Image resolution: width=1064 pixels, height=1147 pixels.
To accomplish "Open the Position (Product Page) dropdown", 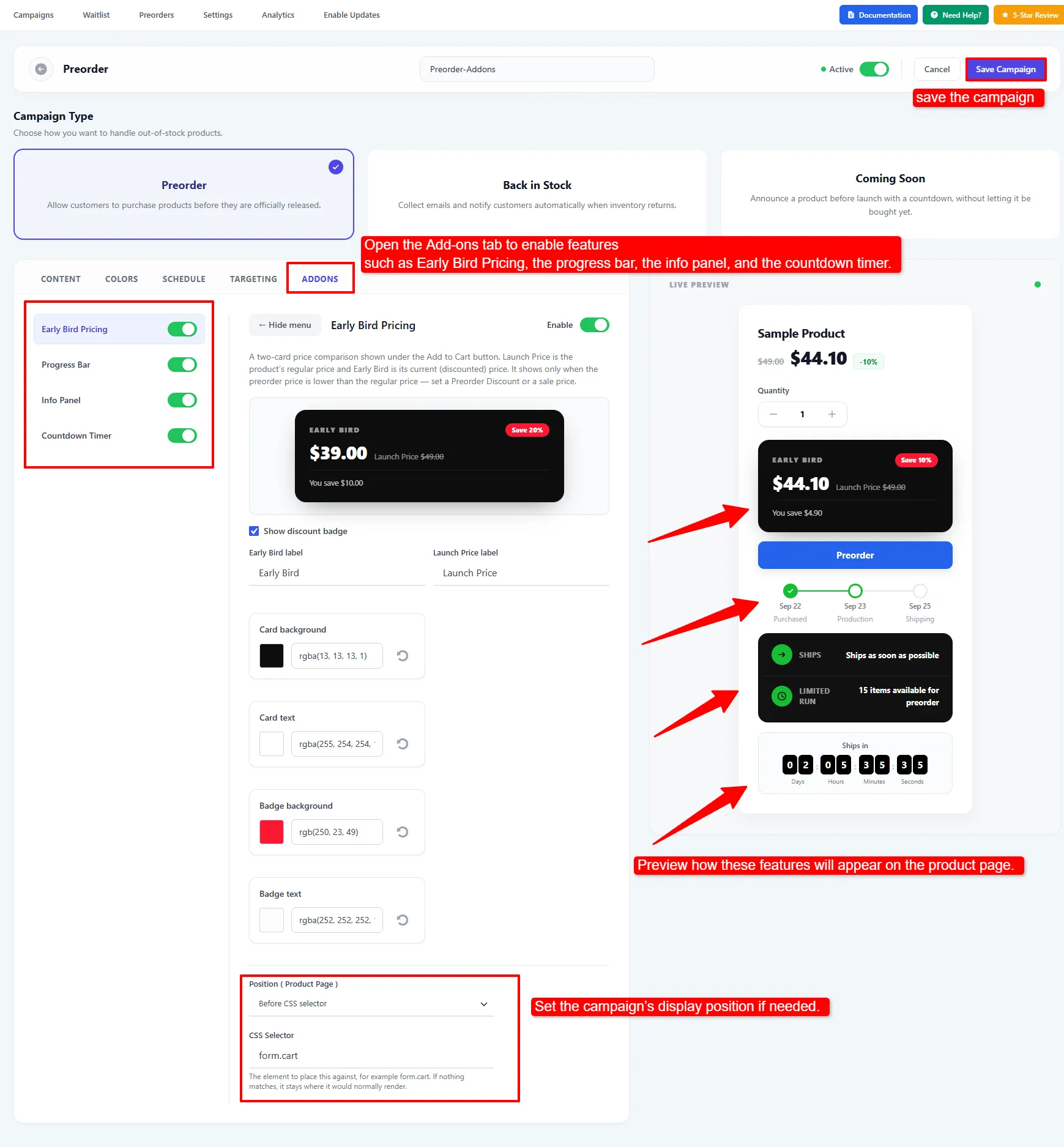I will click(x=371, y=1004).
